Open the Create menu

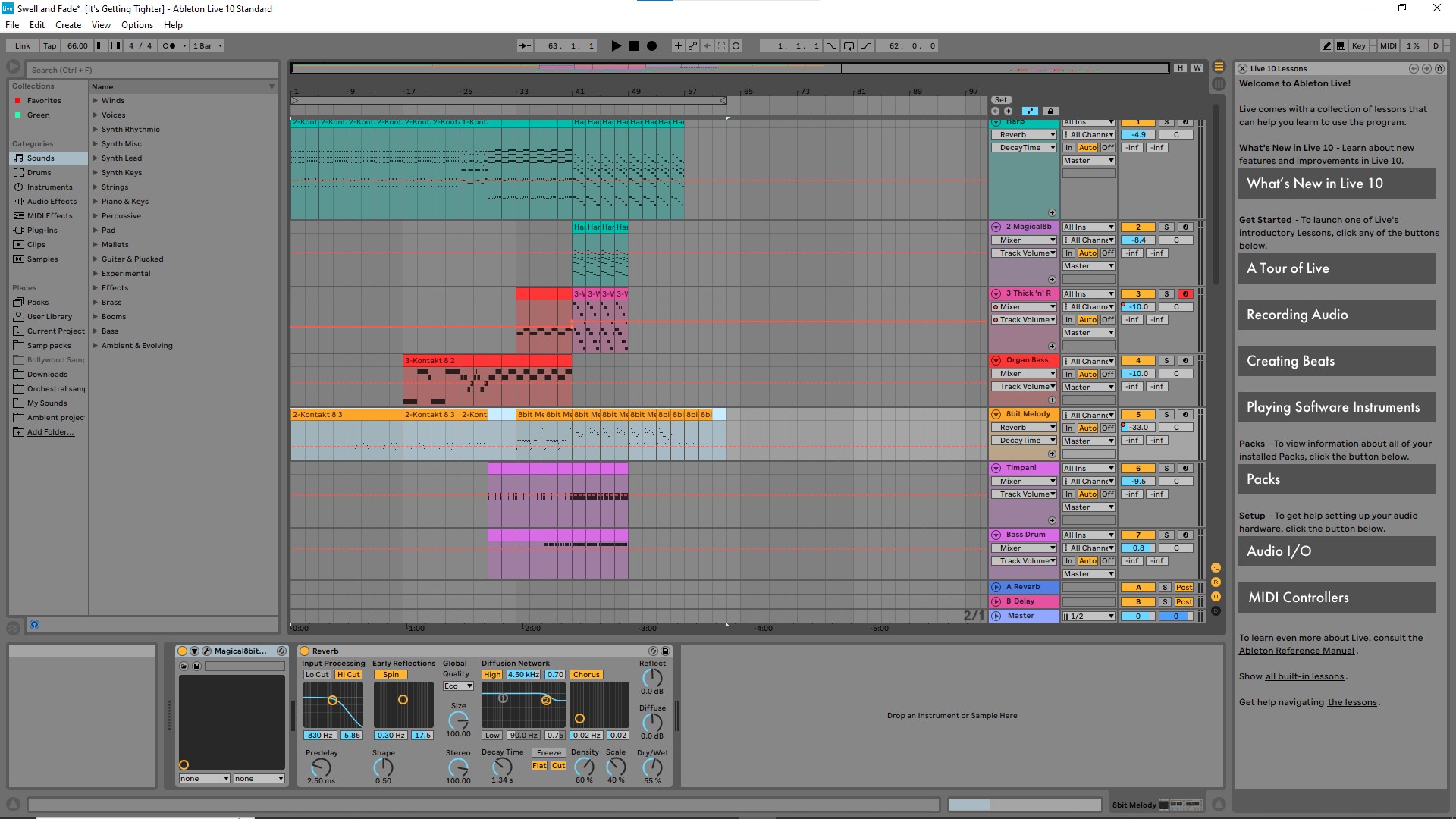[x=68, y=25]
